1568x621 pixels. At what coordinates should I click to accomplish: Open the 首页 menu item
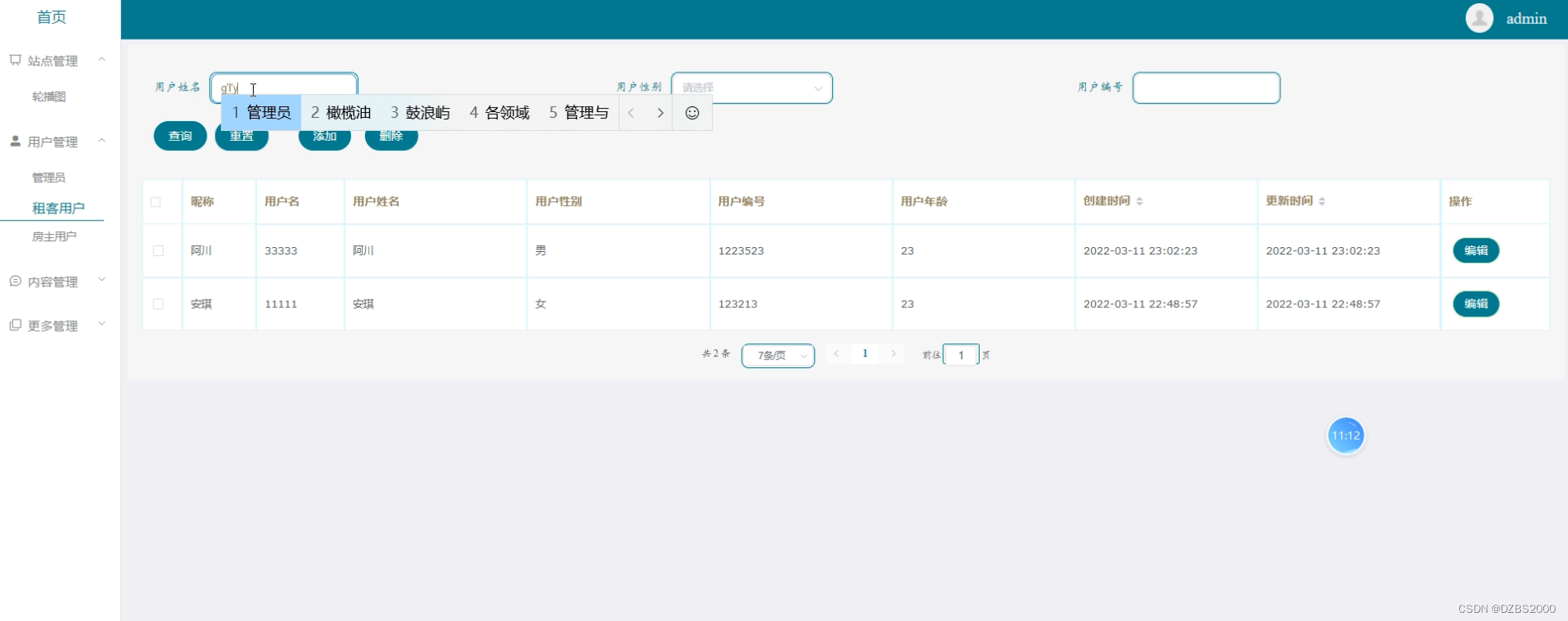(x=51, y=16)
